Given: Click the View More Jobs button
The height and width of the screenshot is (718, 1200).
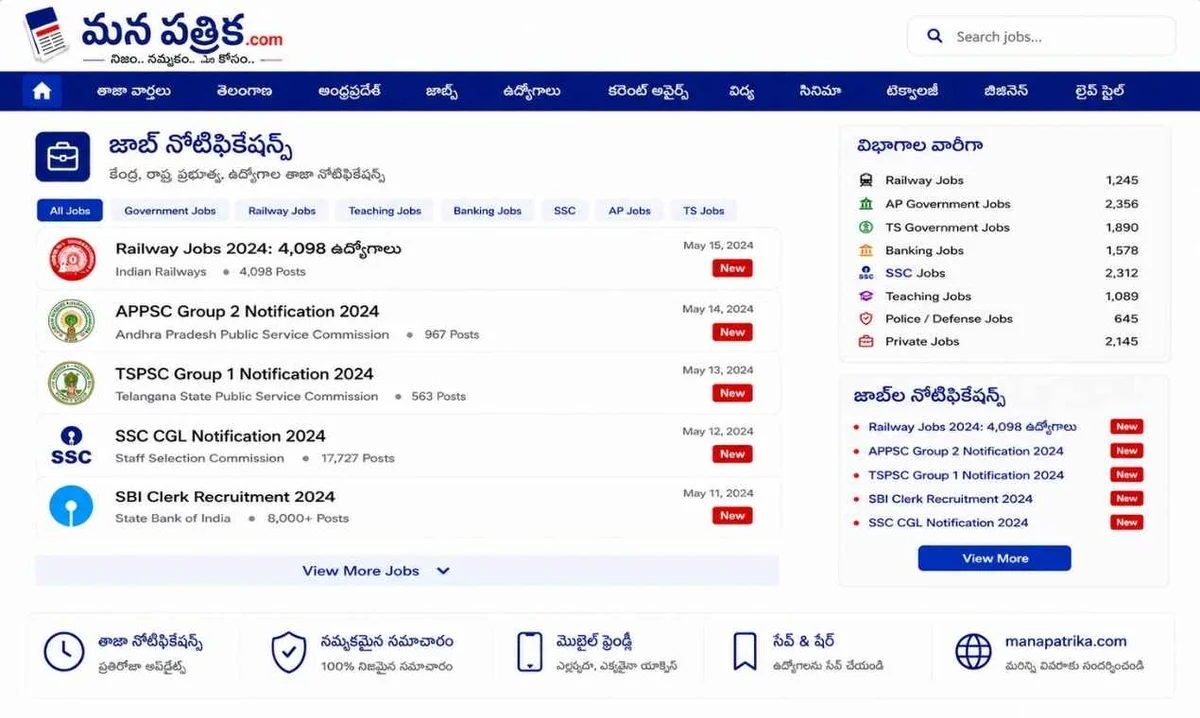Looking at the screenshot, I should 407,571.
